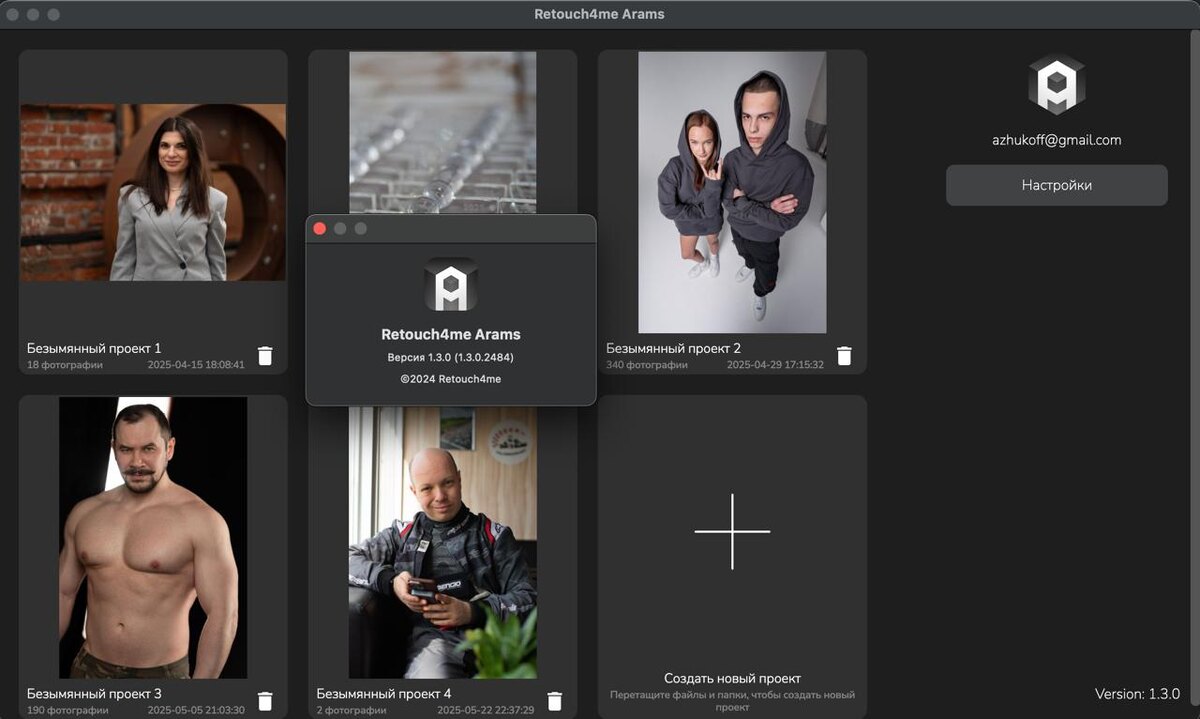1200x719 pixels.
Task: Delete Безымянный проект 1 with trash icon
Action: (265, 356)
